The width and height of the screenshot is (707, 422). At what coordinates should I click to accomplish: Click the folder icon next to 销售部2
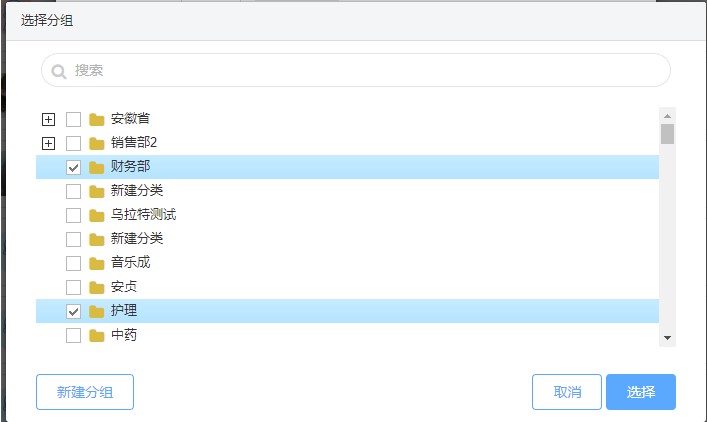(97, 143)
